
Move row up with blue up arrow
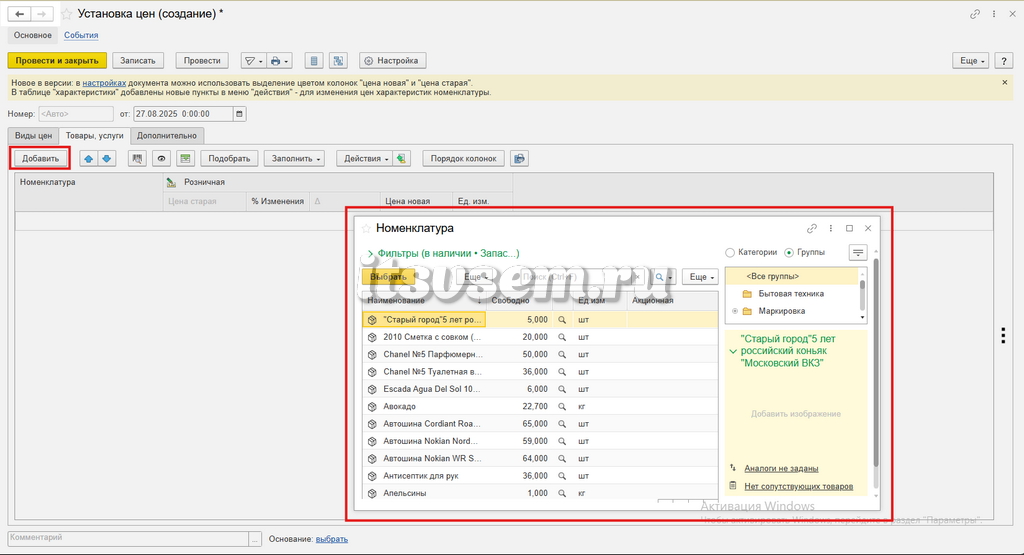[89, 159]
